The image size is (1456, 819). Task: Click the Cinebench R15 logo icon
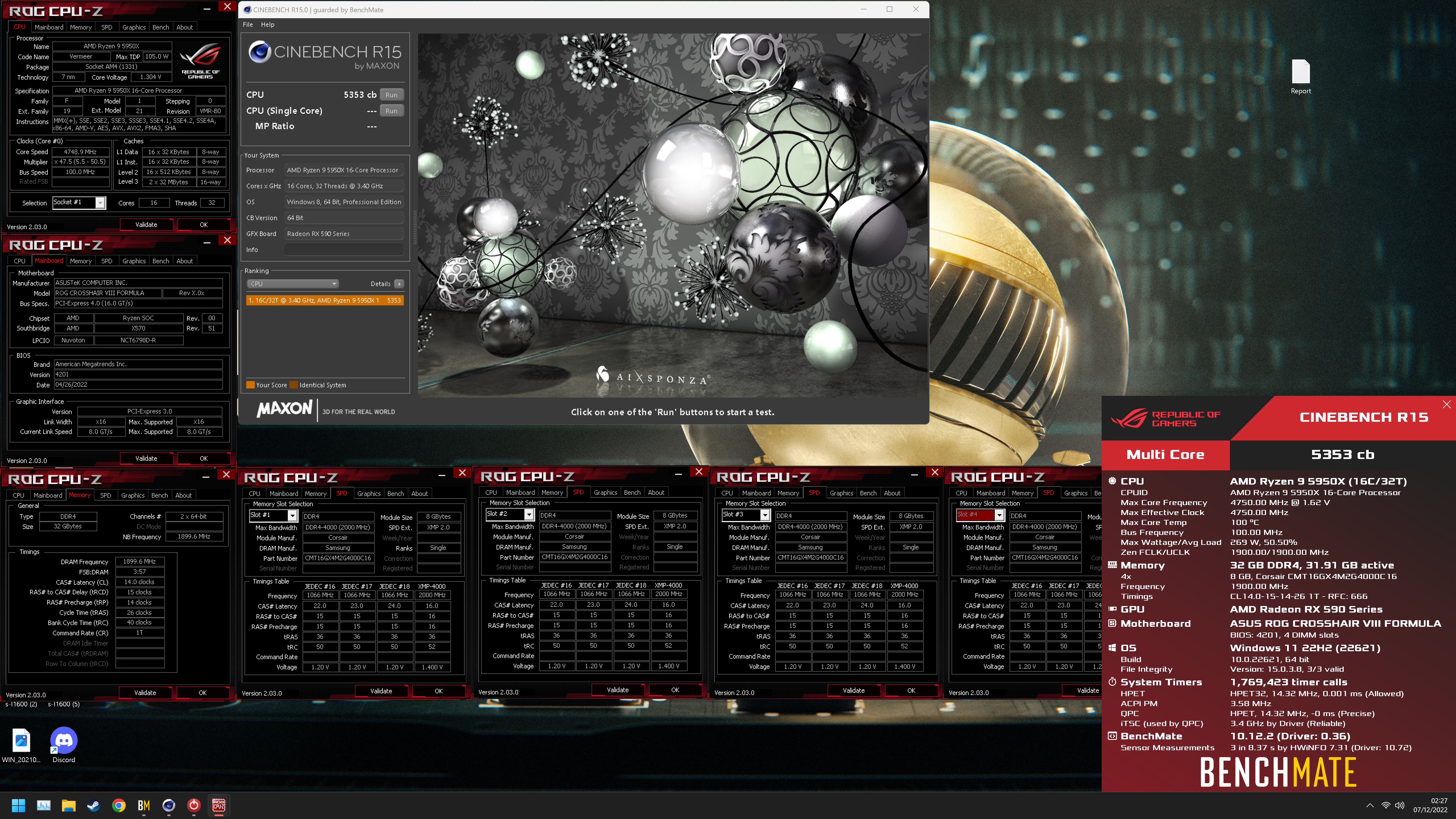[x=259, y=52]
